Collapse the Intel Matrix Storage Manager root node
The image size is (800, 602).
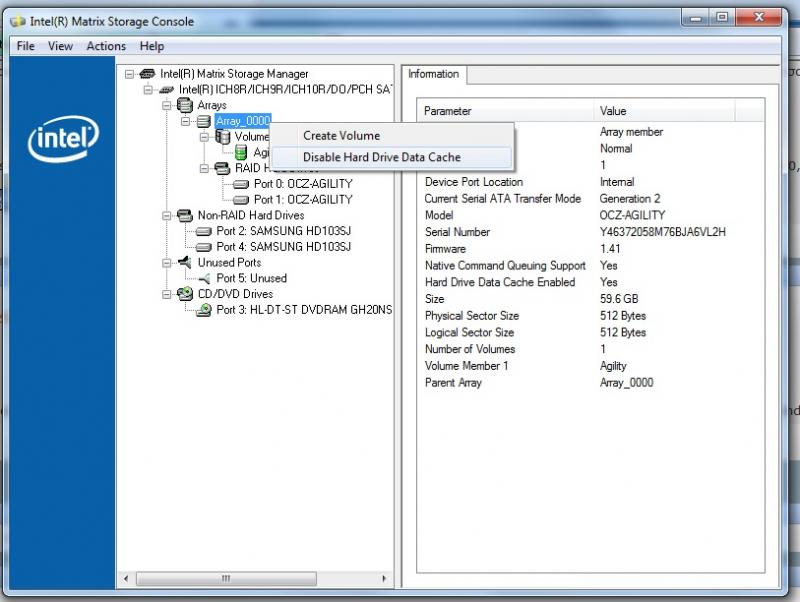click(130, 74)
